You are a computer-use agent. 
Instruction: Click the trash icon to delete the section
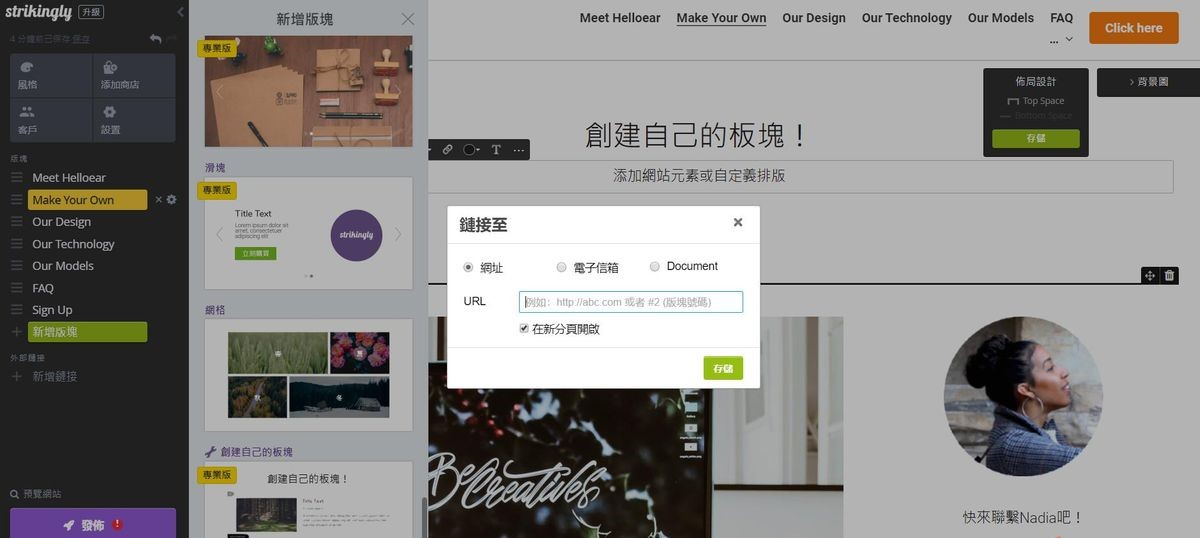click(x=1170, y=275)
